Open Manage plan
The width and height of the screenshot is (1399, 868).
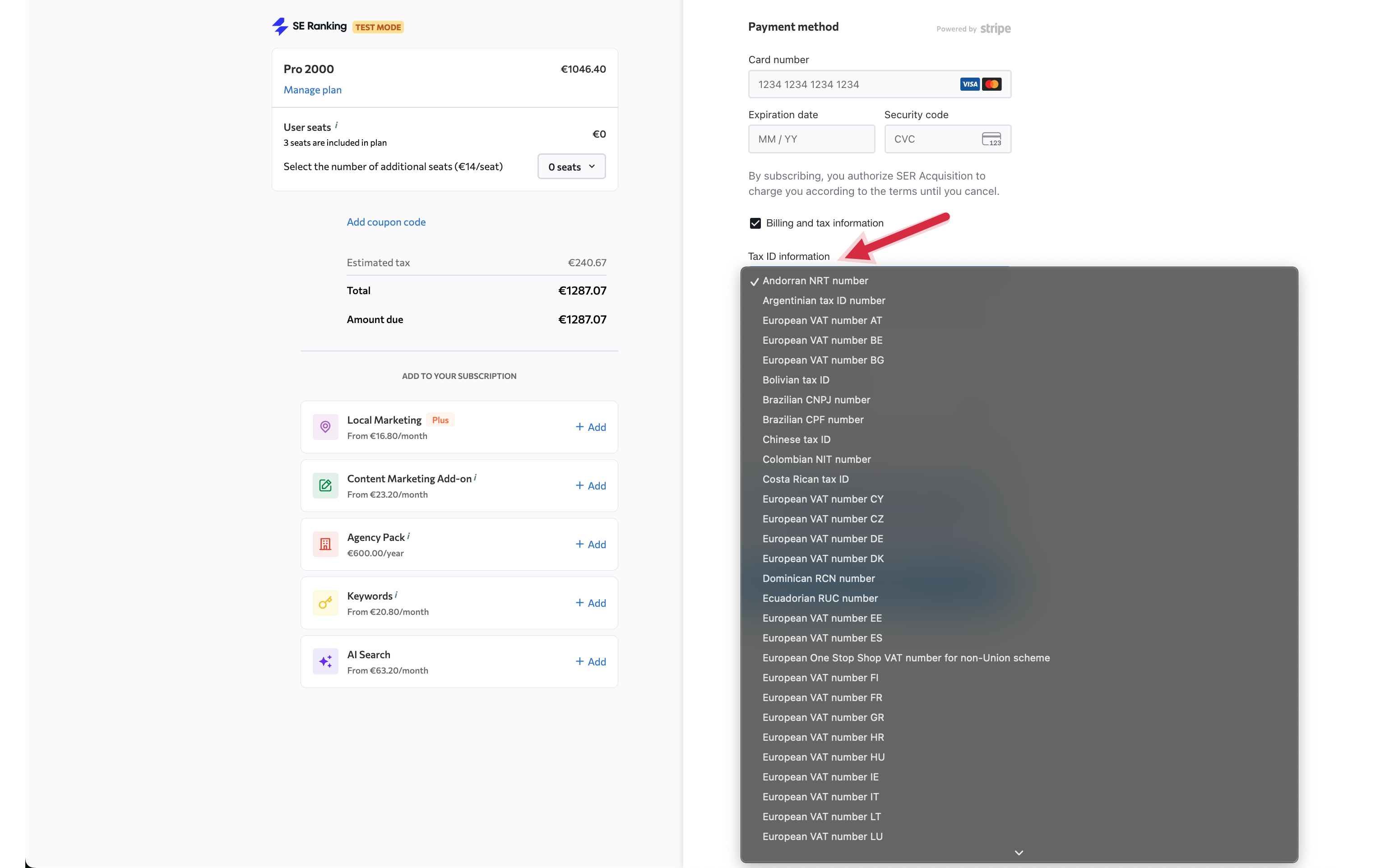coord(312,90)
